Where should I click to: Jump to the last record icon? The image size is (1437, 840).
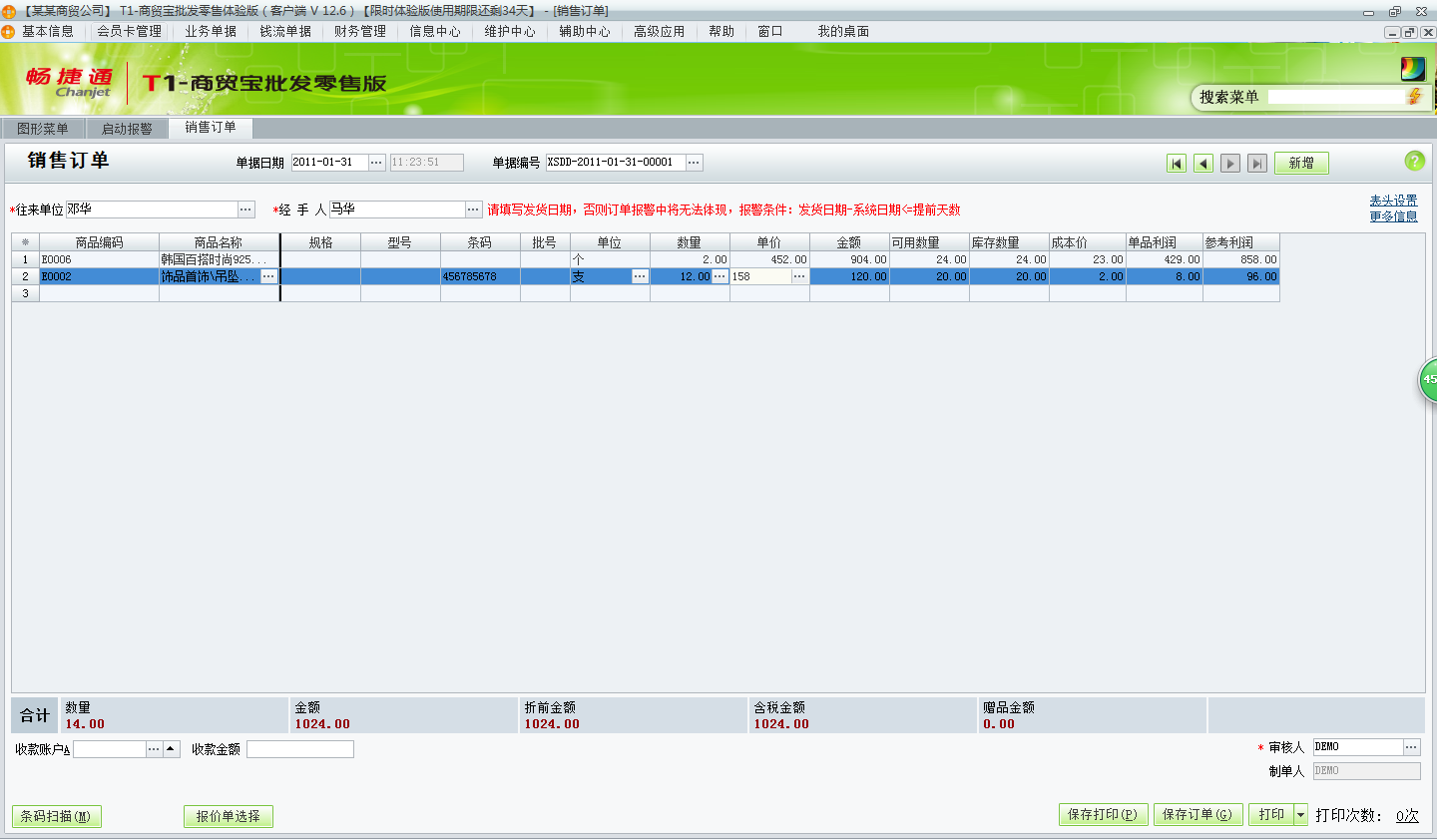click(x=1257, y=164)
